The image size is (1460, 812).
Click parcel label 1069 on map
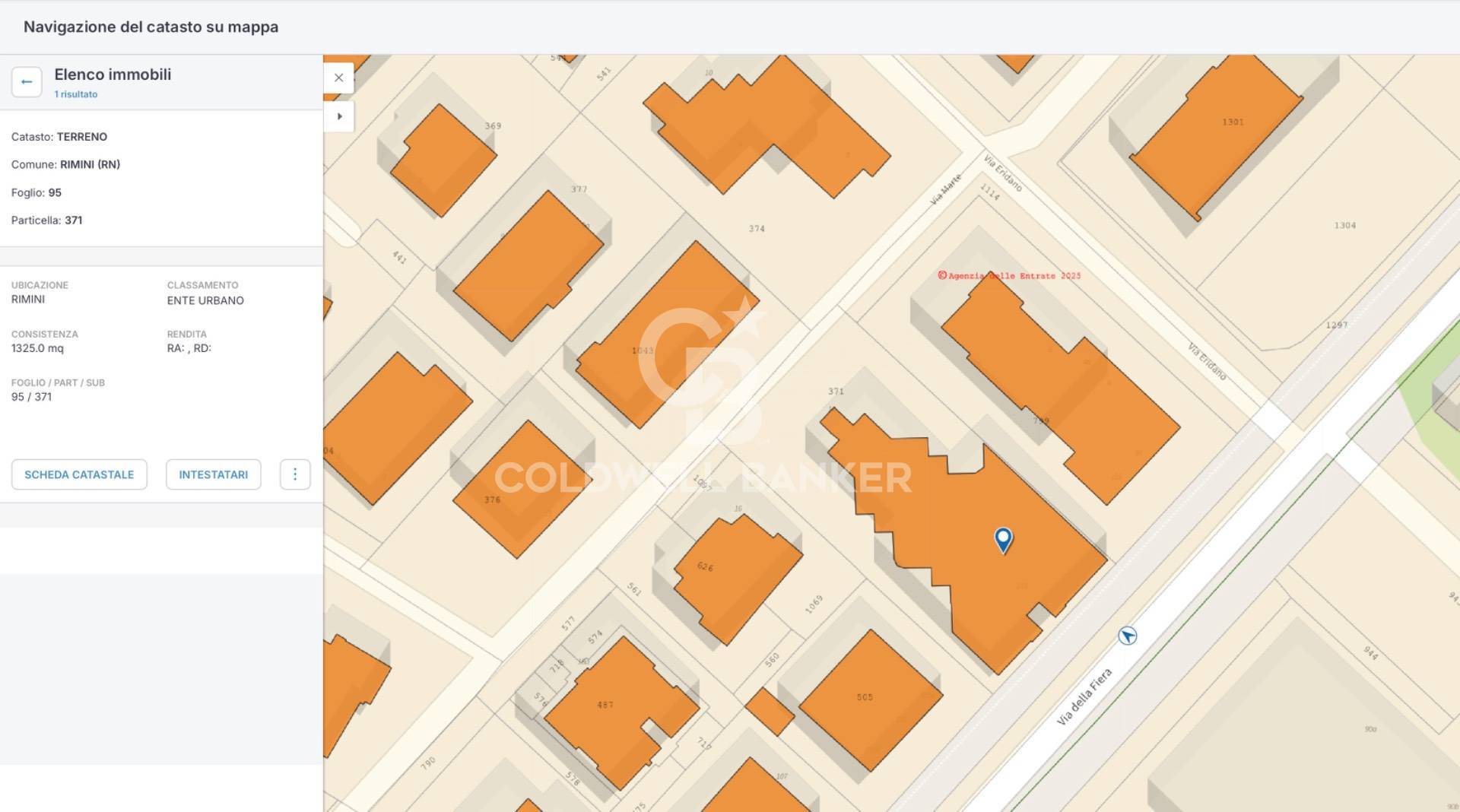814,605
